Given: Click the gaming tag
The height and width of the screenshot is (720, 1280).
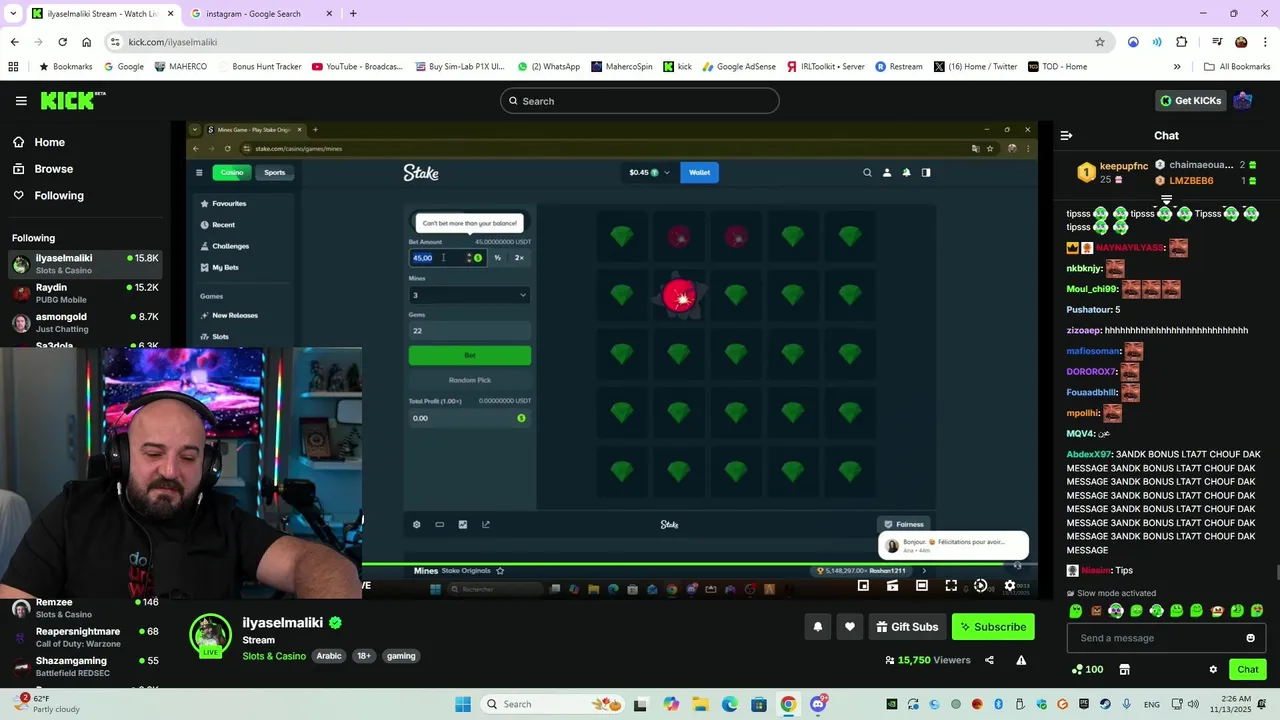Looking at the screenshot, I should (401, 656).
